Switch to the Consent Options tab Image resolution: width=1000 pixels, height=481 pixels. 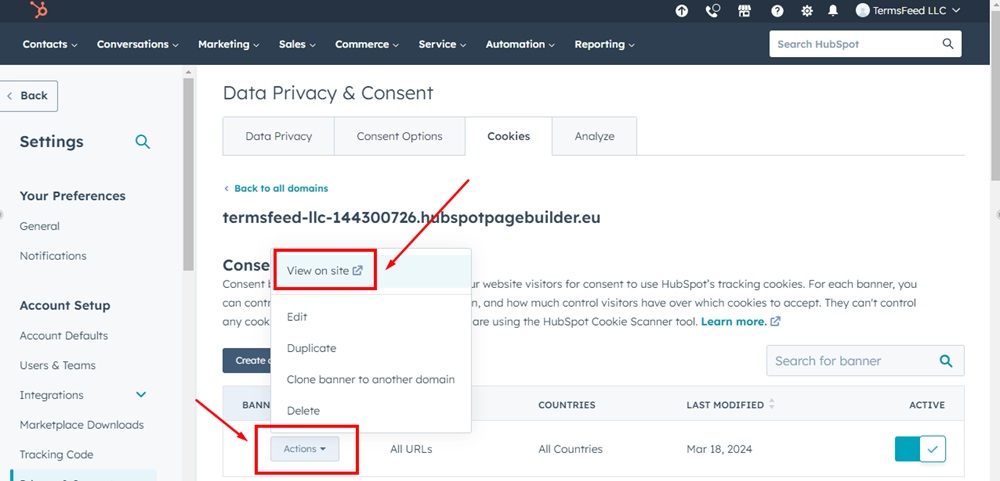pyautogui.click(x=400, y=136)
